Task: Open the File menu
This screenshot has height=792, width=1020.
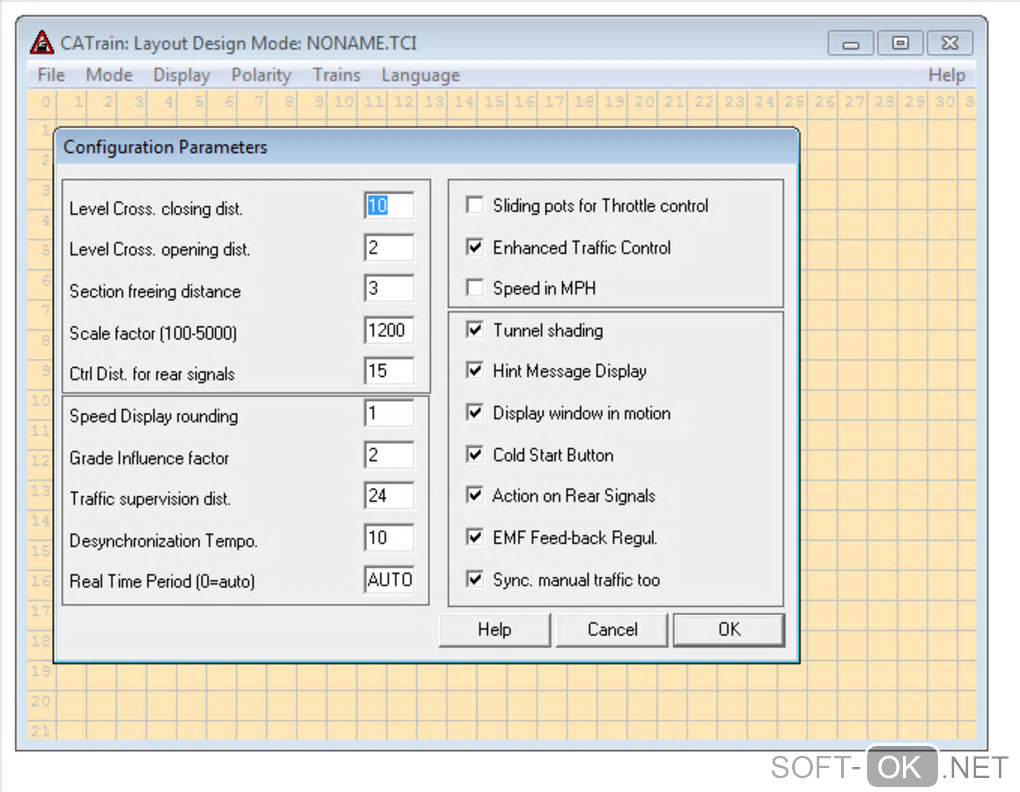Action: pos(51,75)
